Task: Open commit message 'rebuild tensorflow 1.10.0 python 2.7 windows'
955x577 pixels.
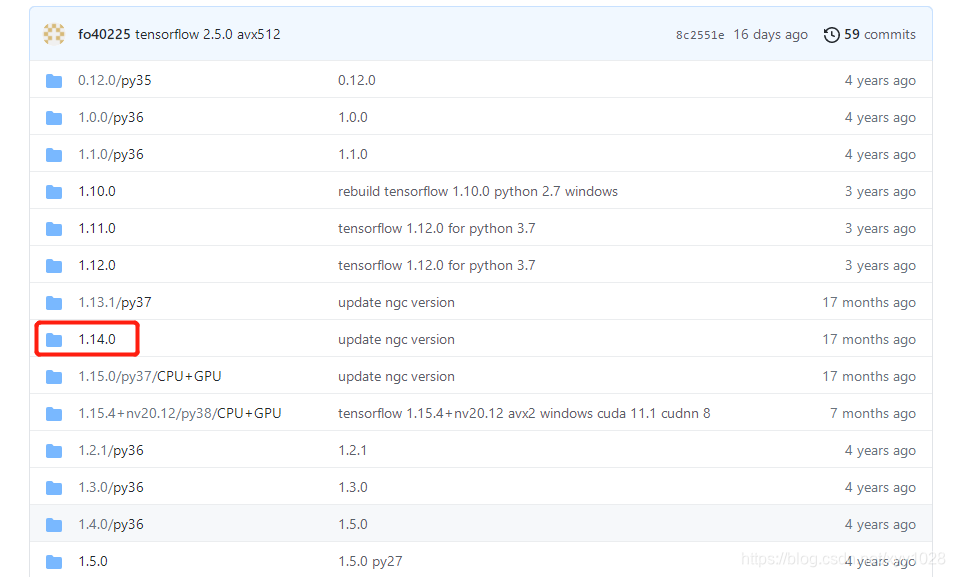Action: tap(478, 192)
